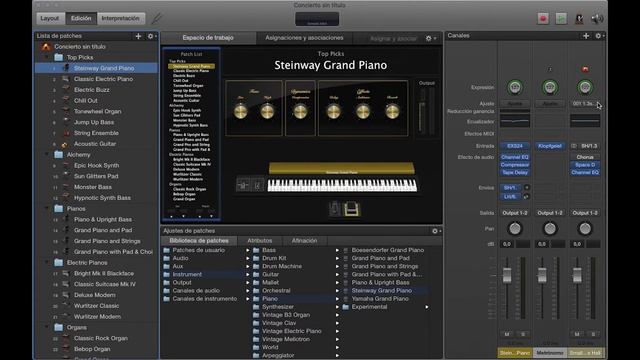Click the workspace on-screen piano keyboard
Image resolution: width=640 pixels, height=360 pixels.
coord(342,185)
